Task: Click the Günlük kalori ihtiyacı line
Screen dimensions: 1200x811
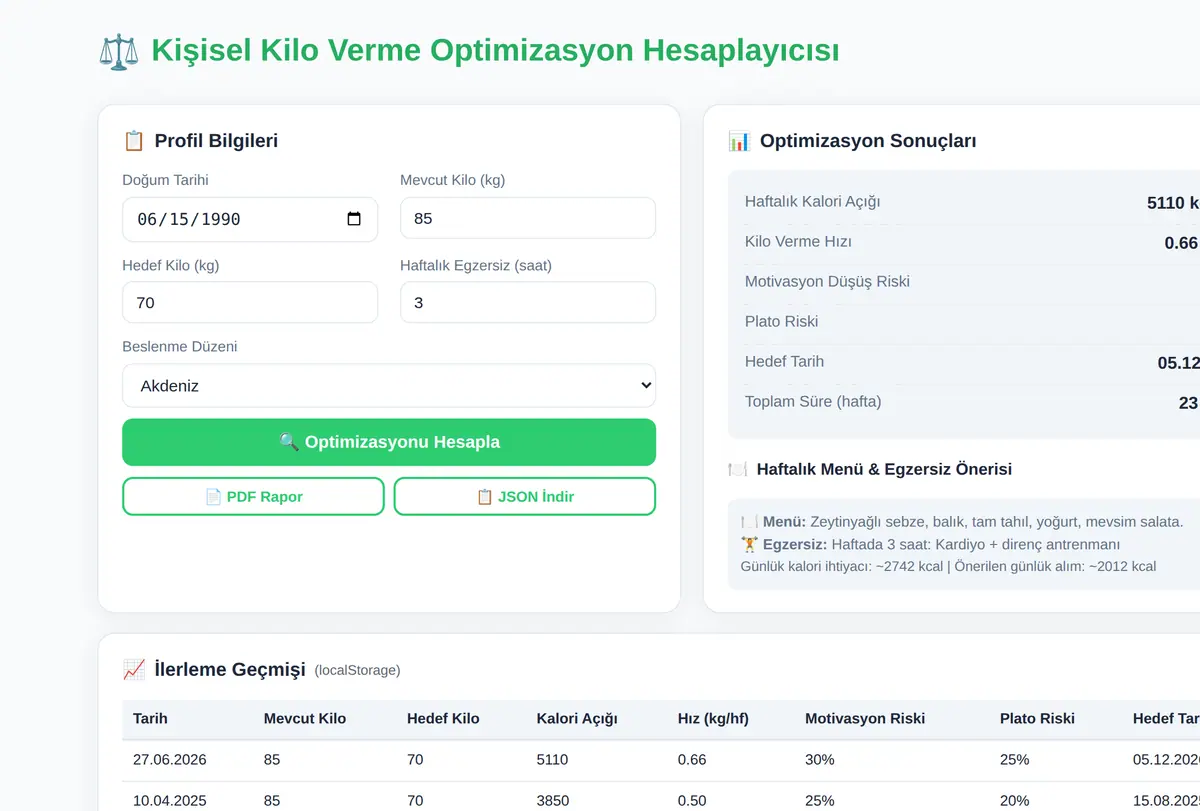Action: tap(948, 566)
